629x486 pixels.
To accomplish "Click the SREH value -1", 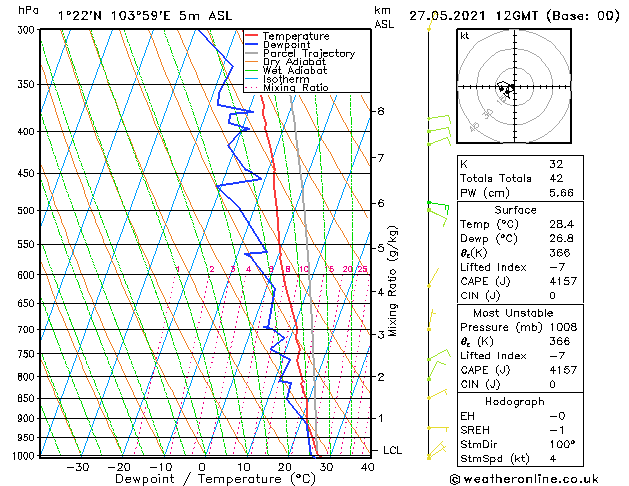I will (x=557, y=430).
